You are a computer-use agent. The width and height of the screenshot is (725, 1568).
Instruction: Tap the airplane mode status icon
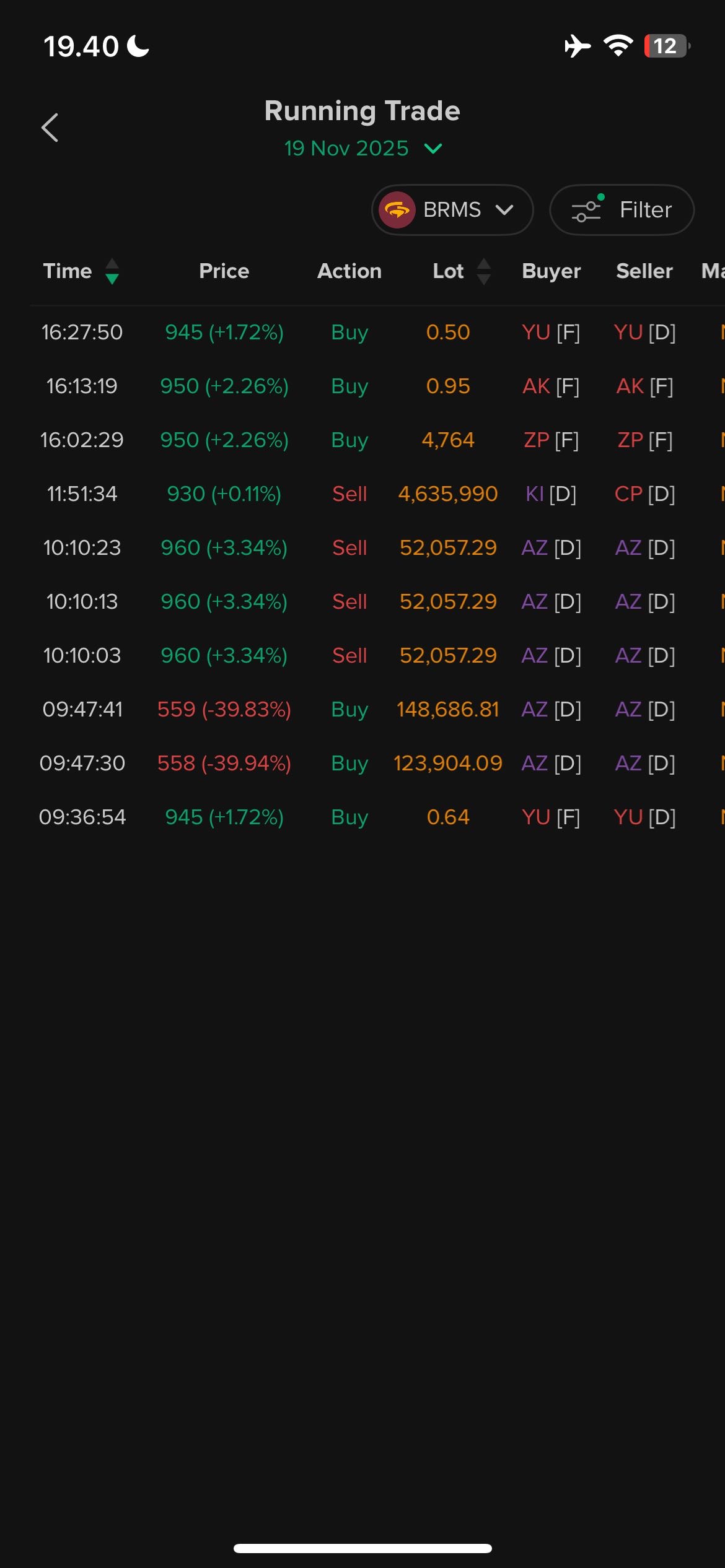click(x=578, y=46)
